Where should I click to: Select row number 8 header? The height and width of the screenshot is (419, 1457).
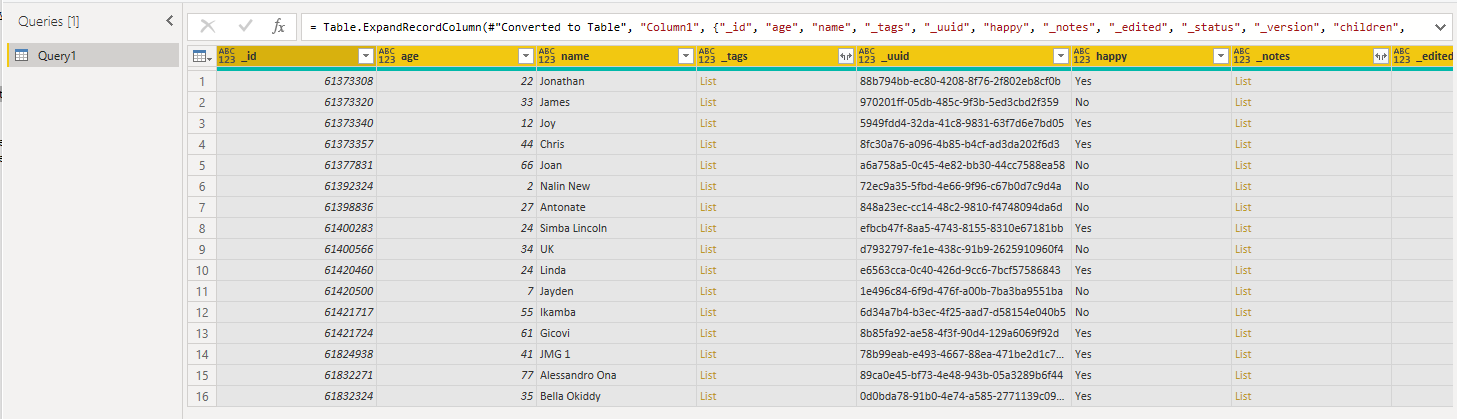(201, 228)
